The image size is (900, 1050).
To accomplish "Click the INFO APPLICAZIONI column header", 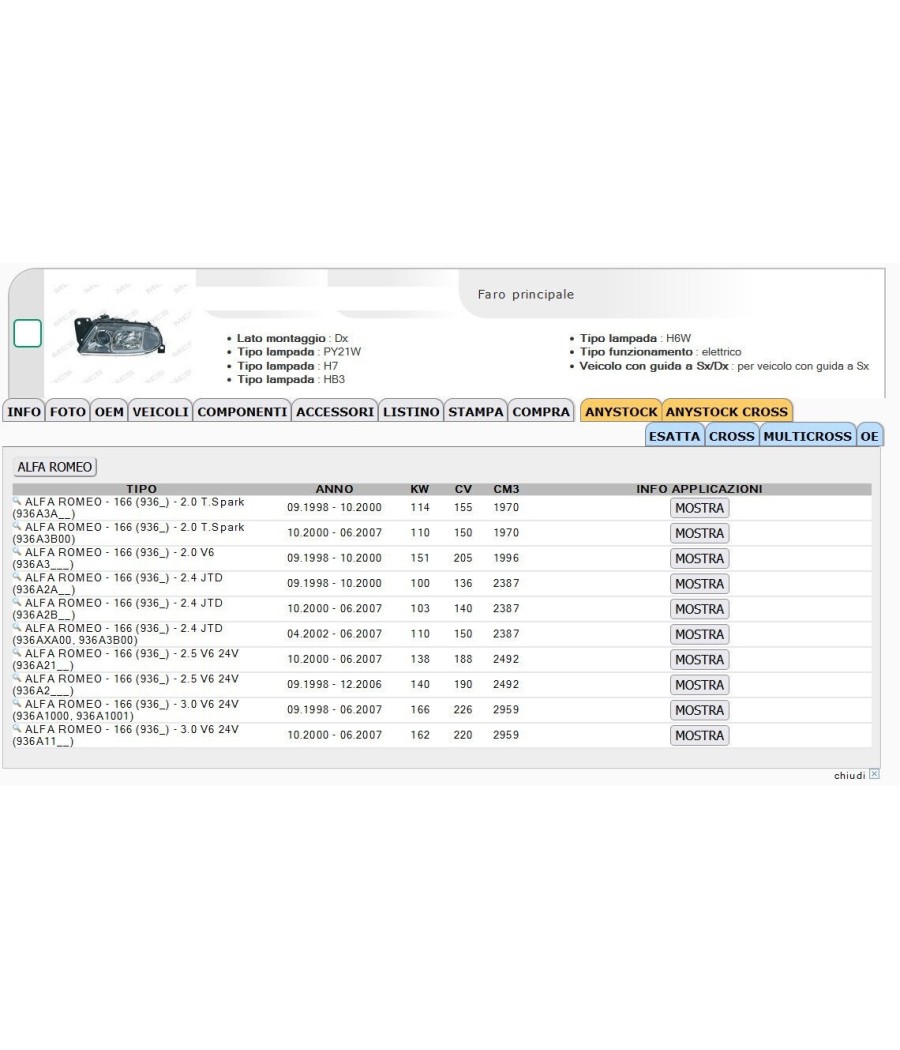I will click(x=699, y=489).
